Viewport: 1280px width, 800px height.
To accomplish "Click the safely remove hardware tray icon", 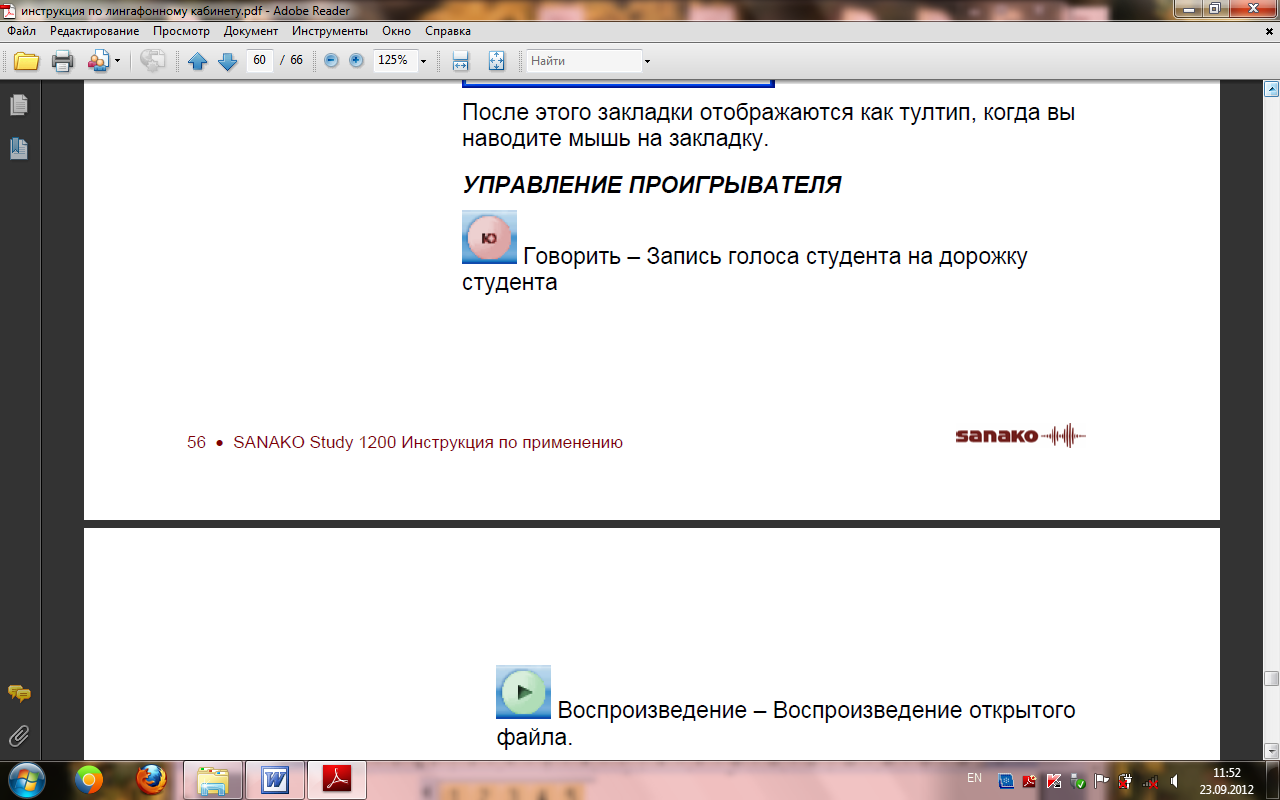I will 1076,781.
